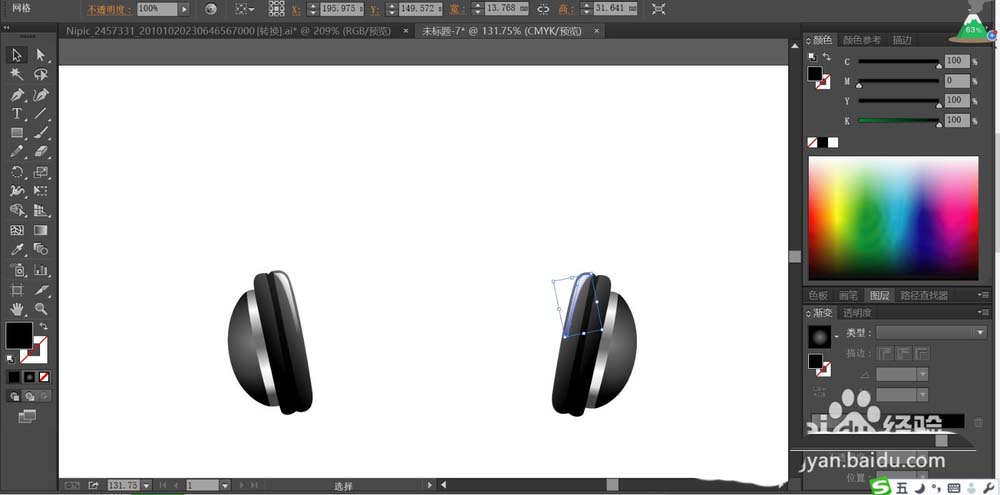
Task: Open the 色板 panel tab
Action: [818, 295]
